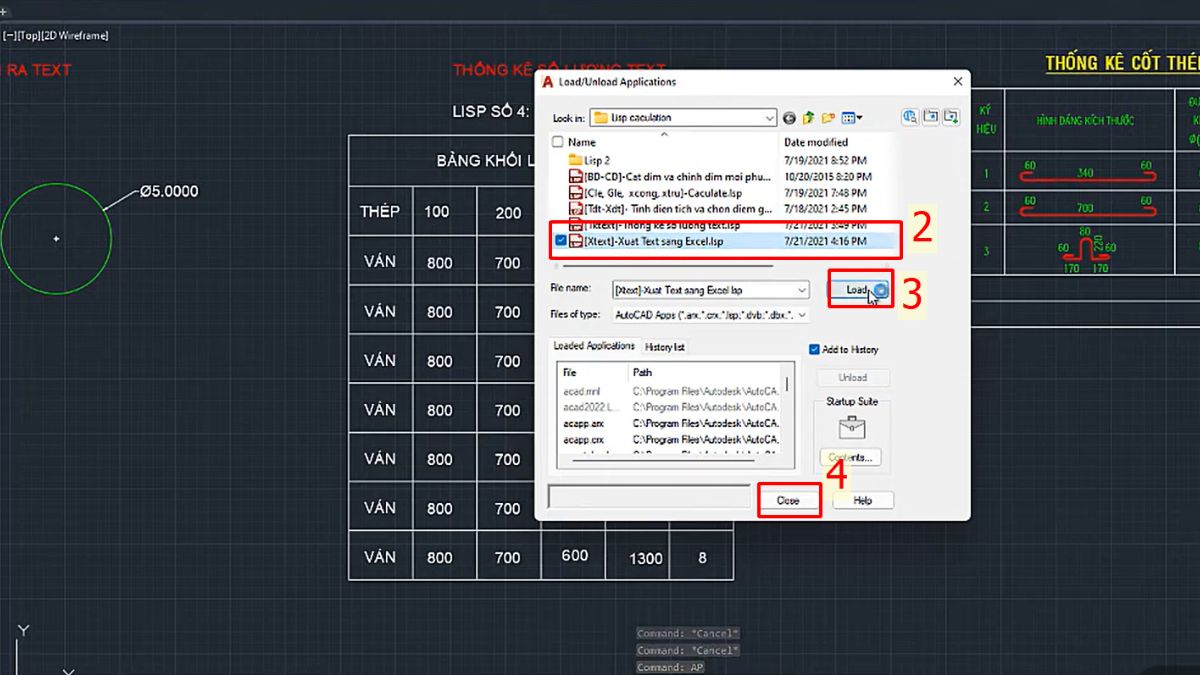Viewport: 1200px width, 675px height.
Task: Click the green circle center point
Action: tap(56, 238)
